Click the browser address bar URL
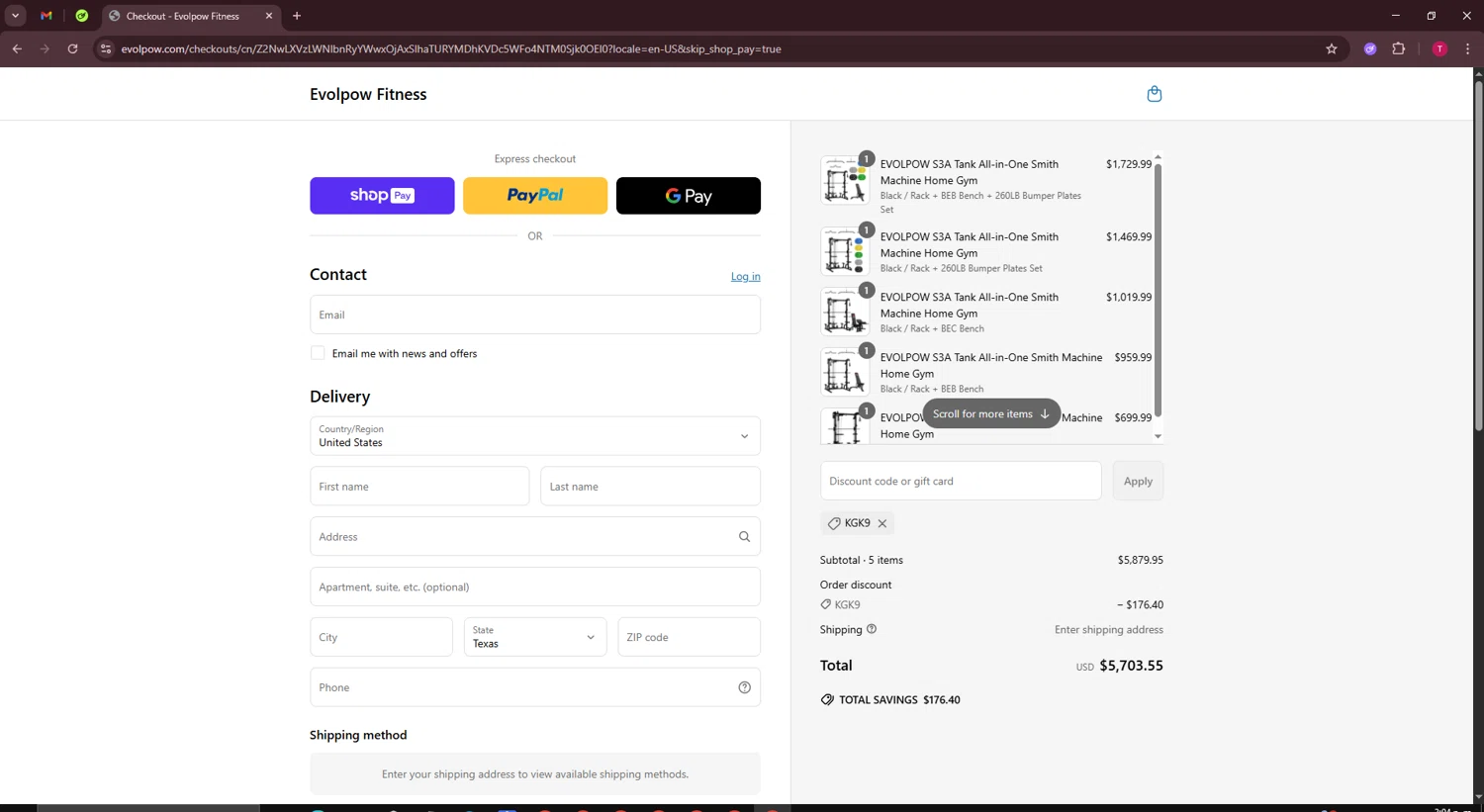The width and height of the screenshot is (1484, 812). point(451,48)
